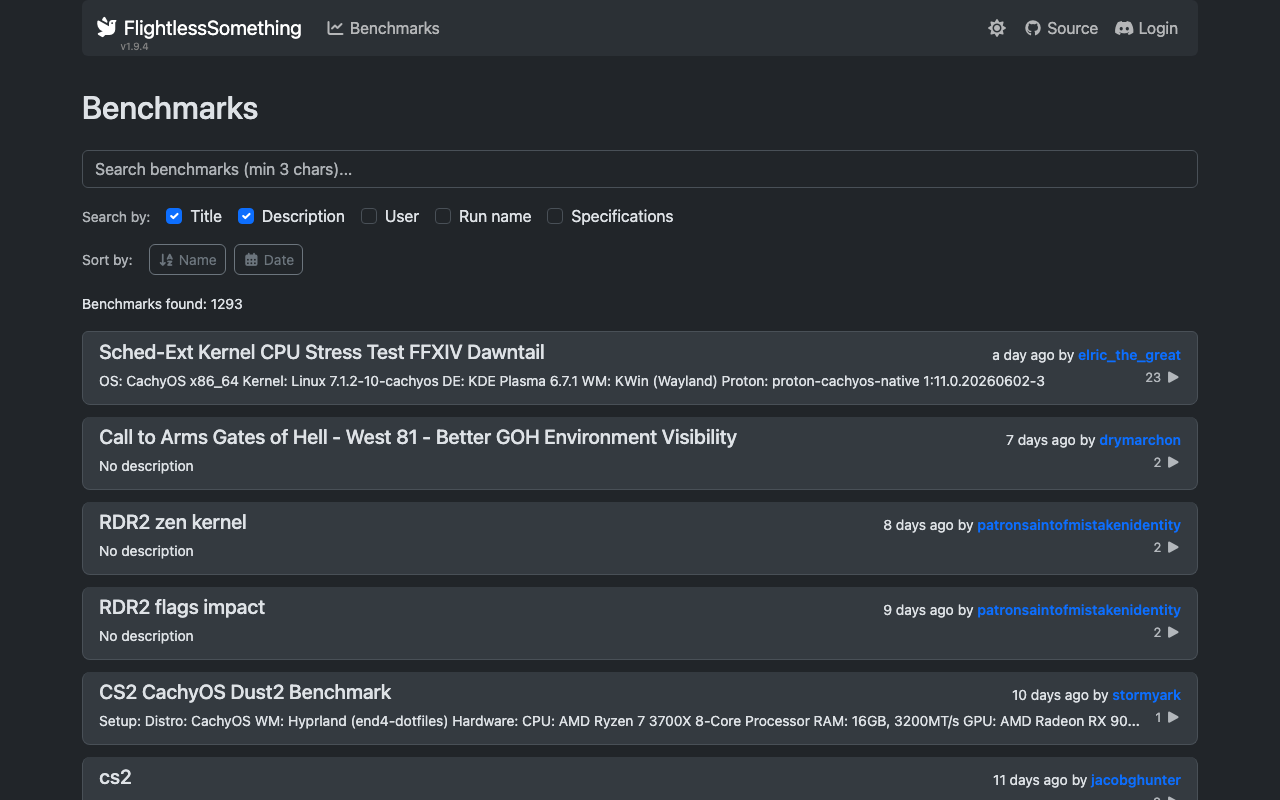Click run-count play icon on CS2 CachyOS Dust2 row
The height and width of the screenshot is (800, 1280).
(1174, 717)
